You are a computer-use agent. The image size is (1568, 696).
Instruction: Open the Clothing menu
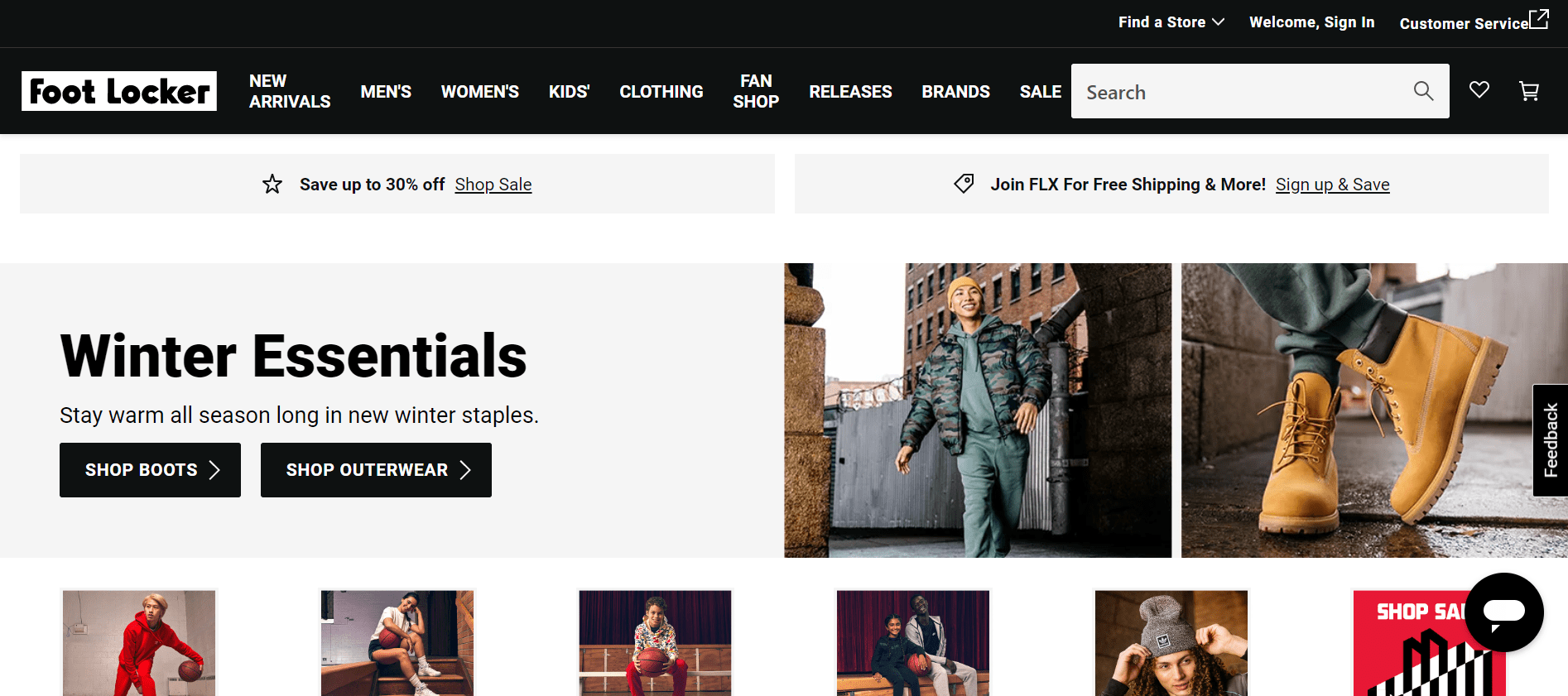661,91
